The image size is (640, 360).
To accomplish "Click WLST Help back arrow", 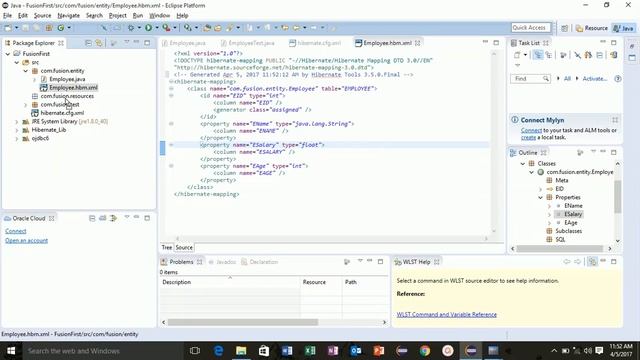I will (567, 262).
